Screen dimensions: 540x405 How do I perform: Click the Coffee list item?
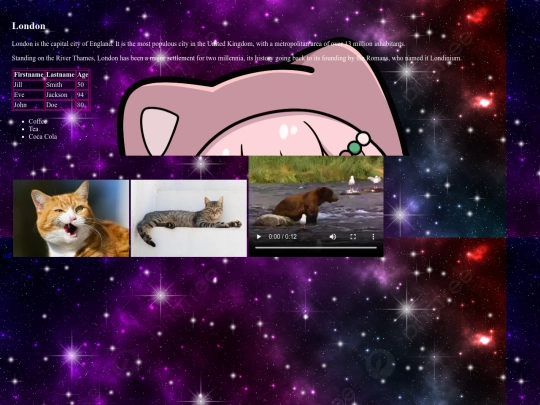[x=38, y=121]
